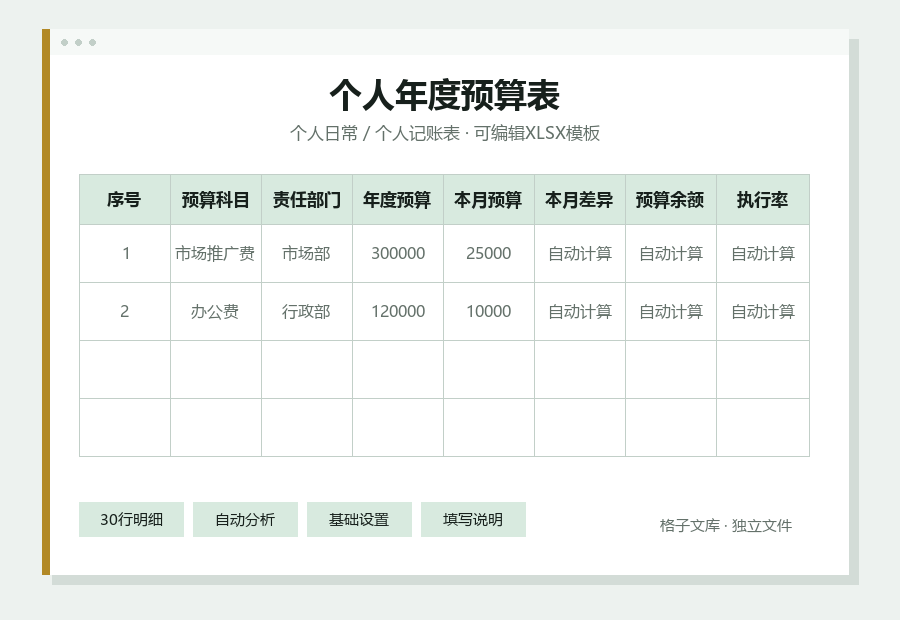Click the row number 1 cell
This screenshot has width=900, height=620.
point(125,253)
